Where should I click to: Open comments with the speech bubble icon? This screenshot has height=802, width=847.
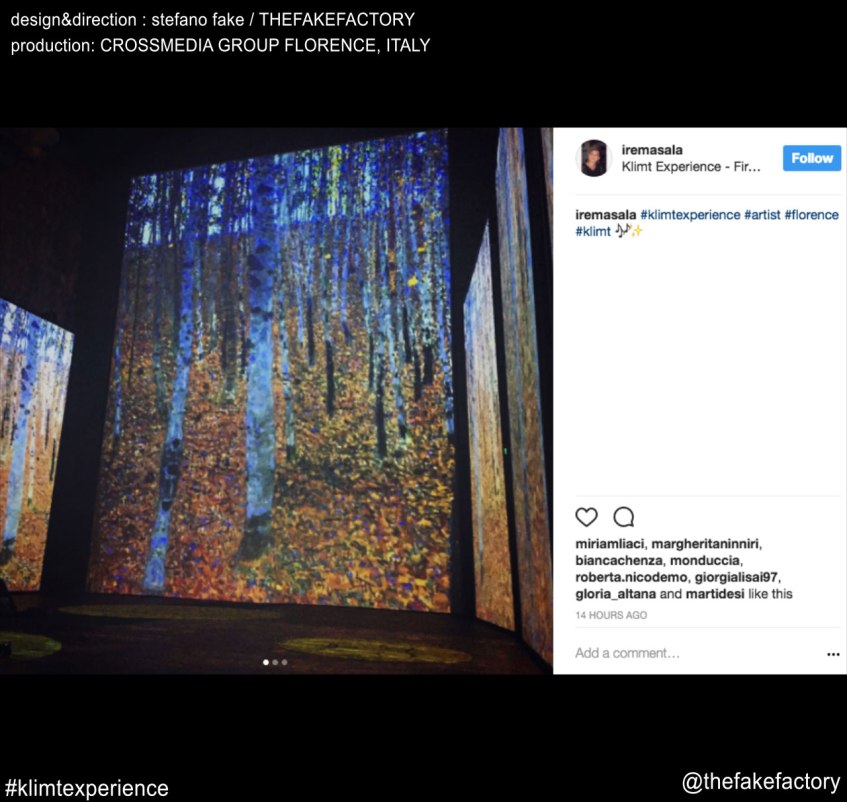623,517
